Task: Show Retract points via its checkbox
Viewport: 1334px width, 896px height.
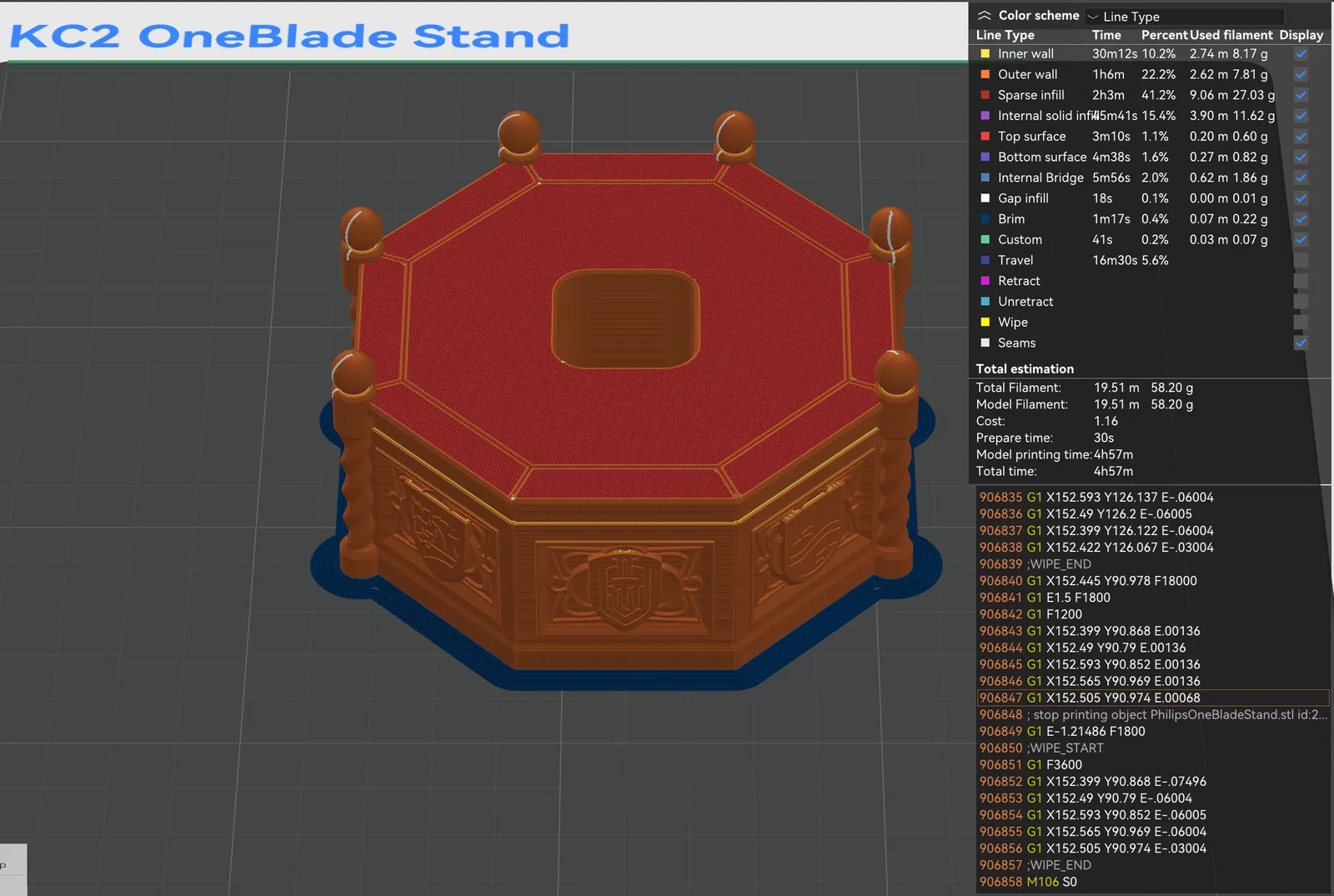Action: coord(1301,281)
